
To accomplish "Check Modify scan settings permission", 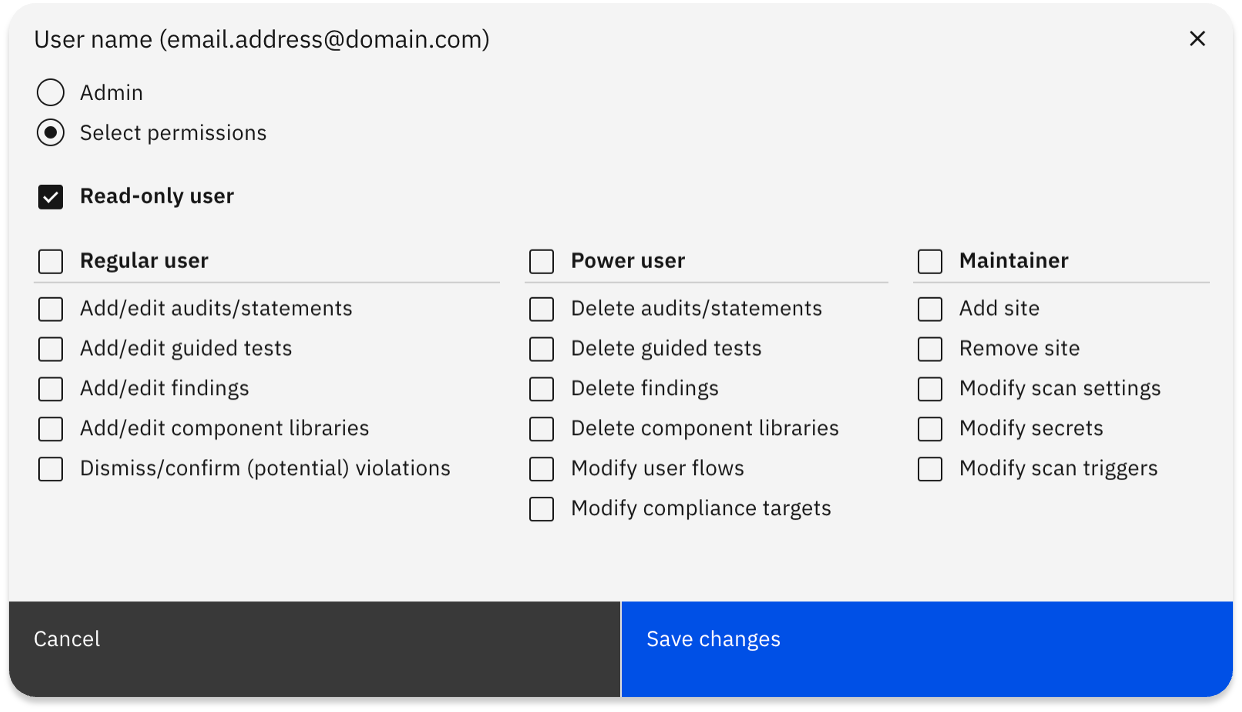I will pyautogui.click(x=929, y=389).
